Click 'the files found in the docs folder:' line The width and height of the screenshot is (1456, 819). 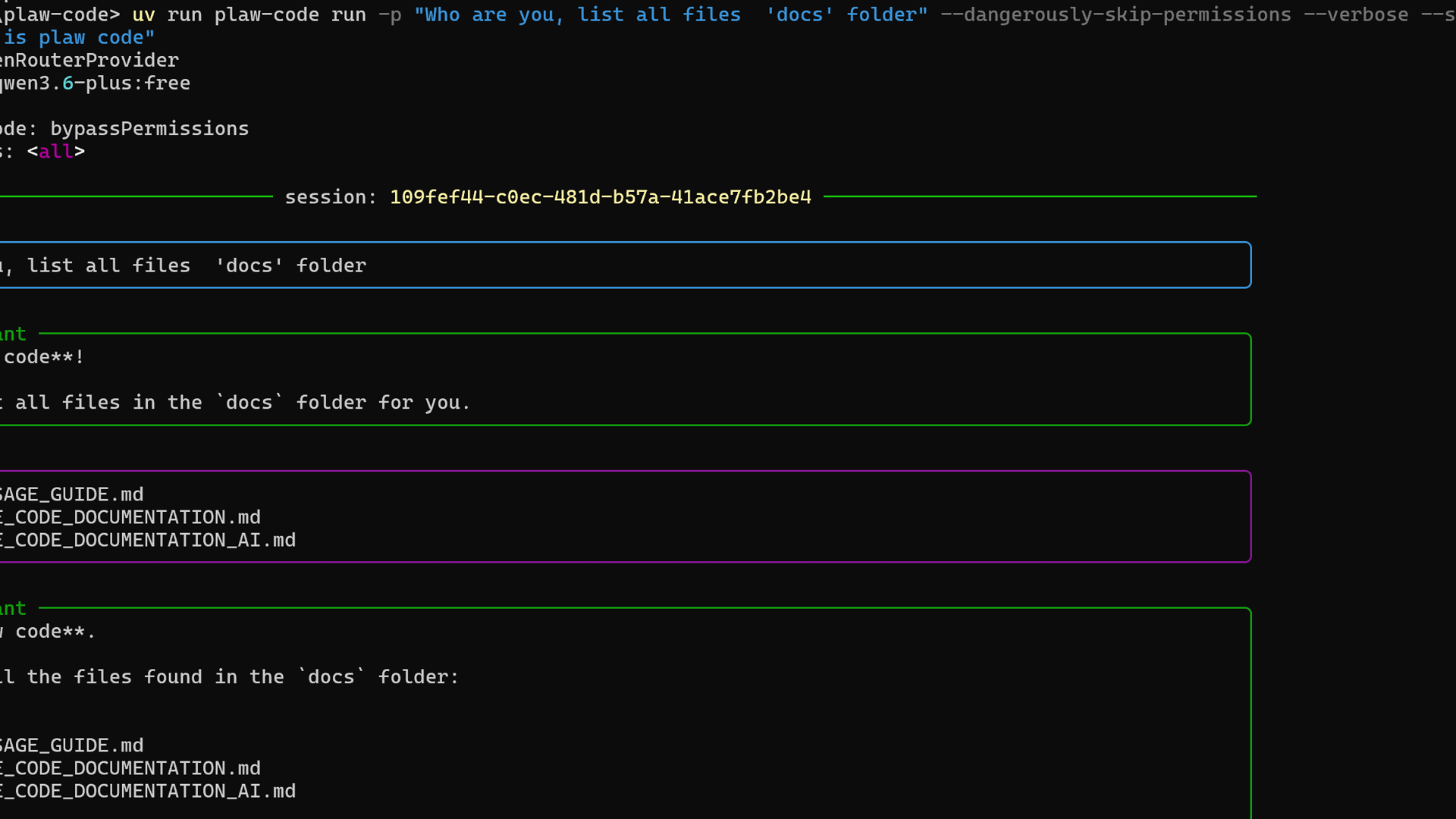pyautogui.click(x=243, y=677)
